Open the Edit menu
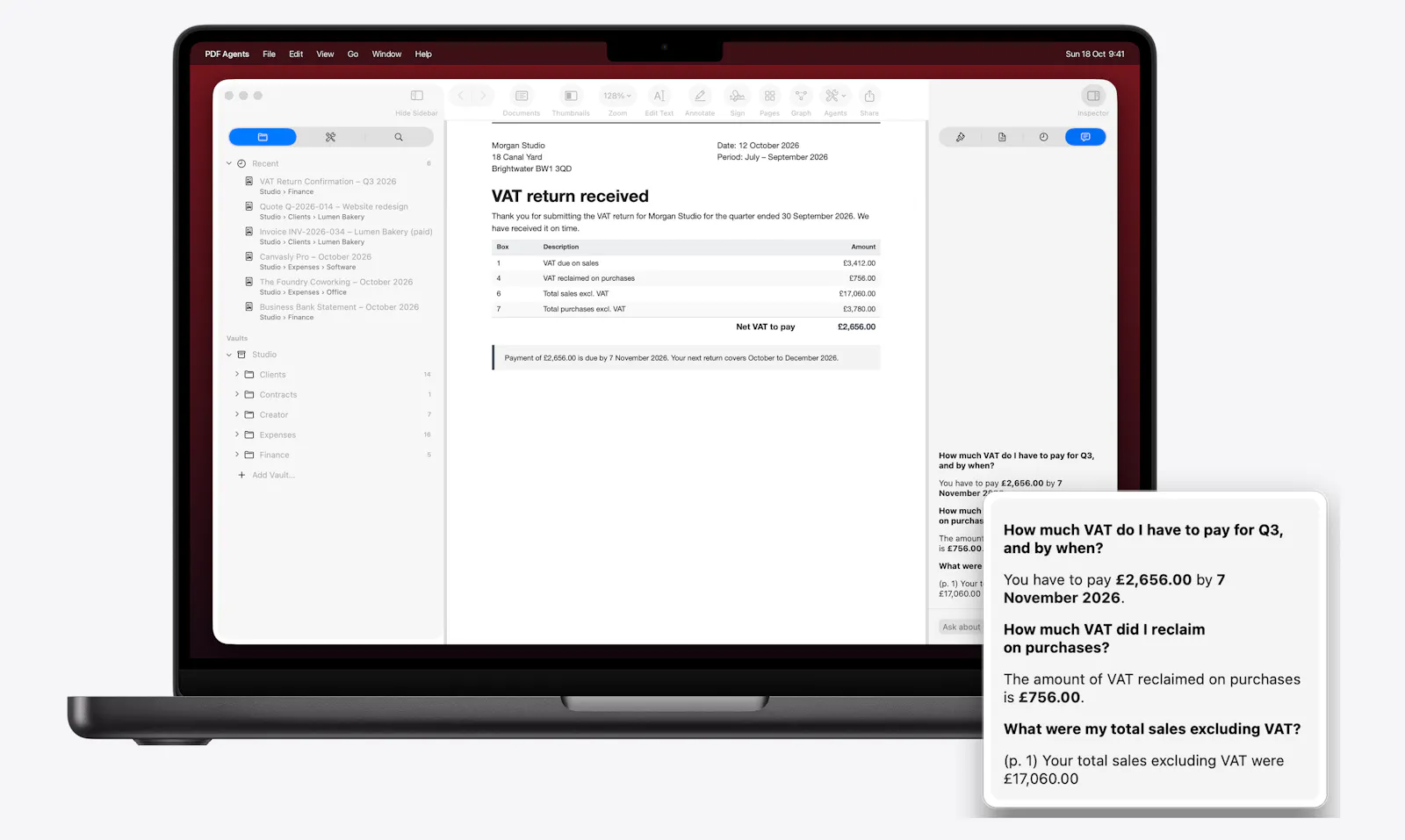This screenshot has height=840, width=1405. click(296, 54)
